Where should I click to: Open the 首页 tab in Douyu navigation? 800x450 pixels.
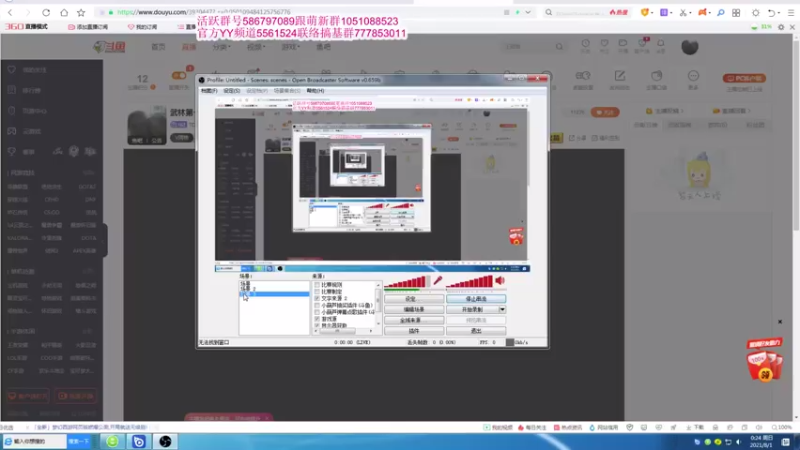coord(158,47)
